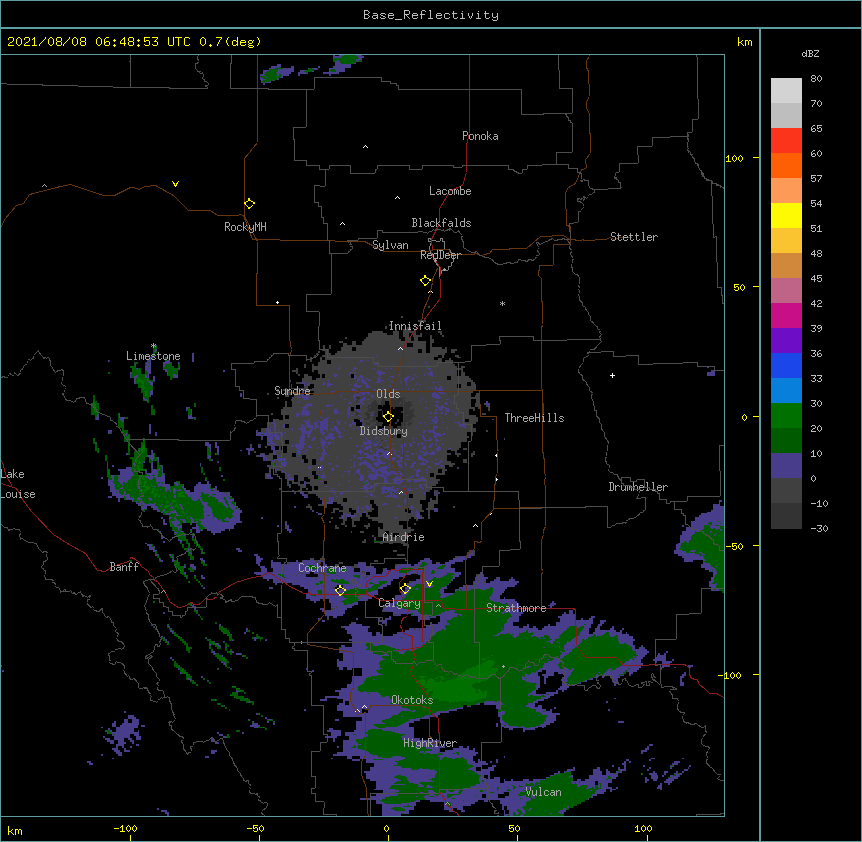
Task: Click the green echo patch above Ponoka
Action: pos(346,61)
